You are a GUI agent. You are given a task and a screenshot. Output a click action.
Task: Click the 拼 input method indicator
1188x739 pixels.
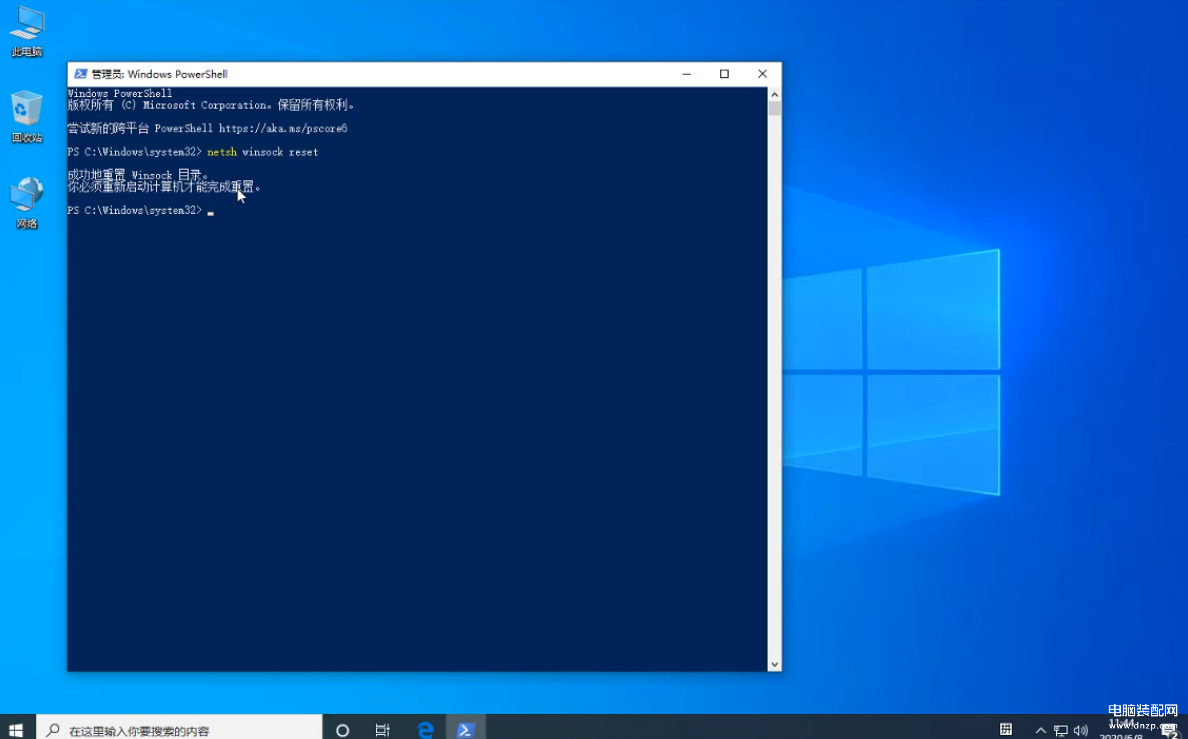[1005, 729]
